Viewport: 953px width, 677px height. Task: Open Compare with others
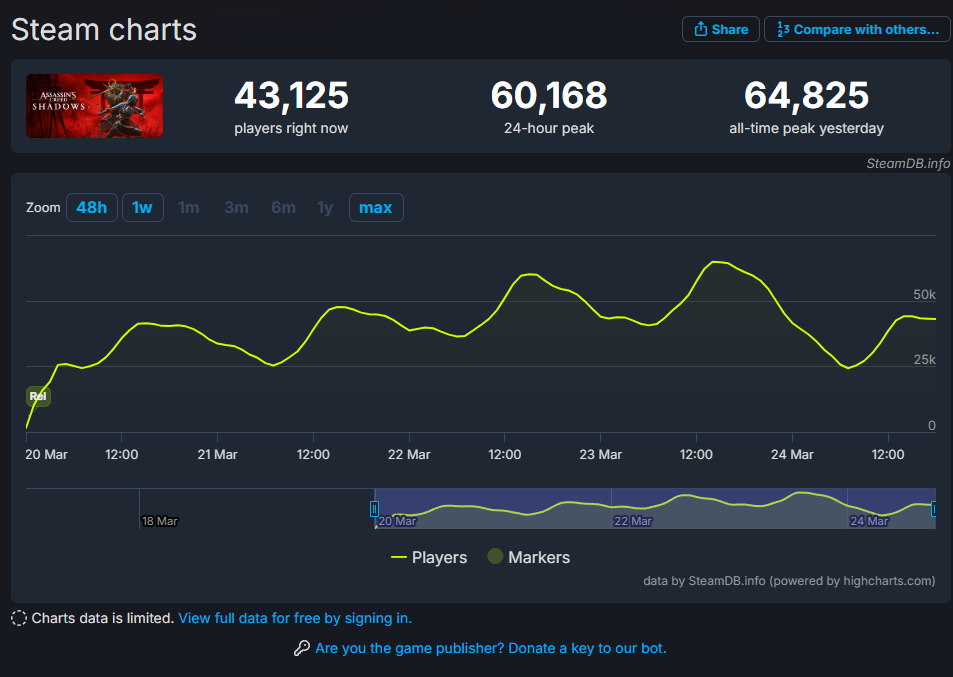pos(858,29)
